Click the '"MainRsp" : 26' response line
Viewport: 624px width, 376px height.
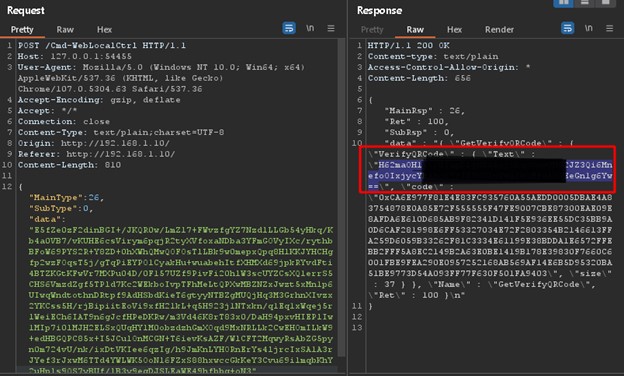click(424, 110)
